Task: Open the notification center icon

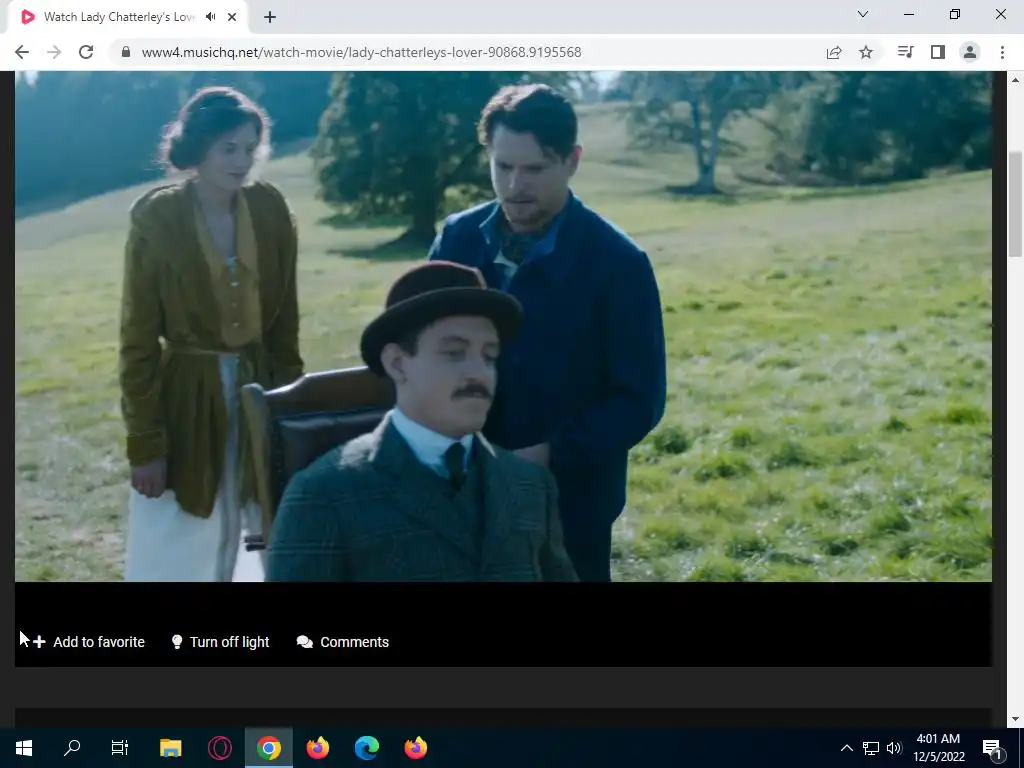Action: click(993, 748)
